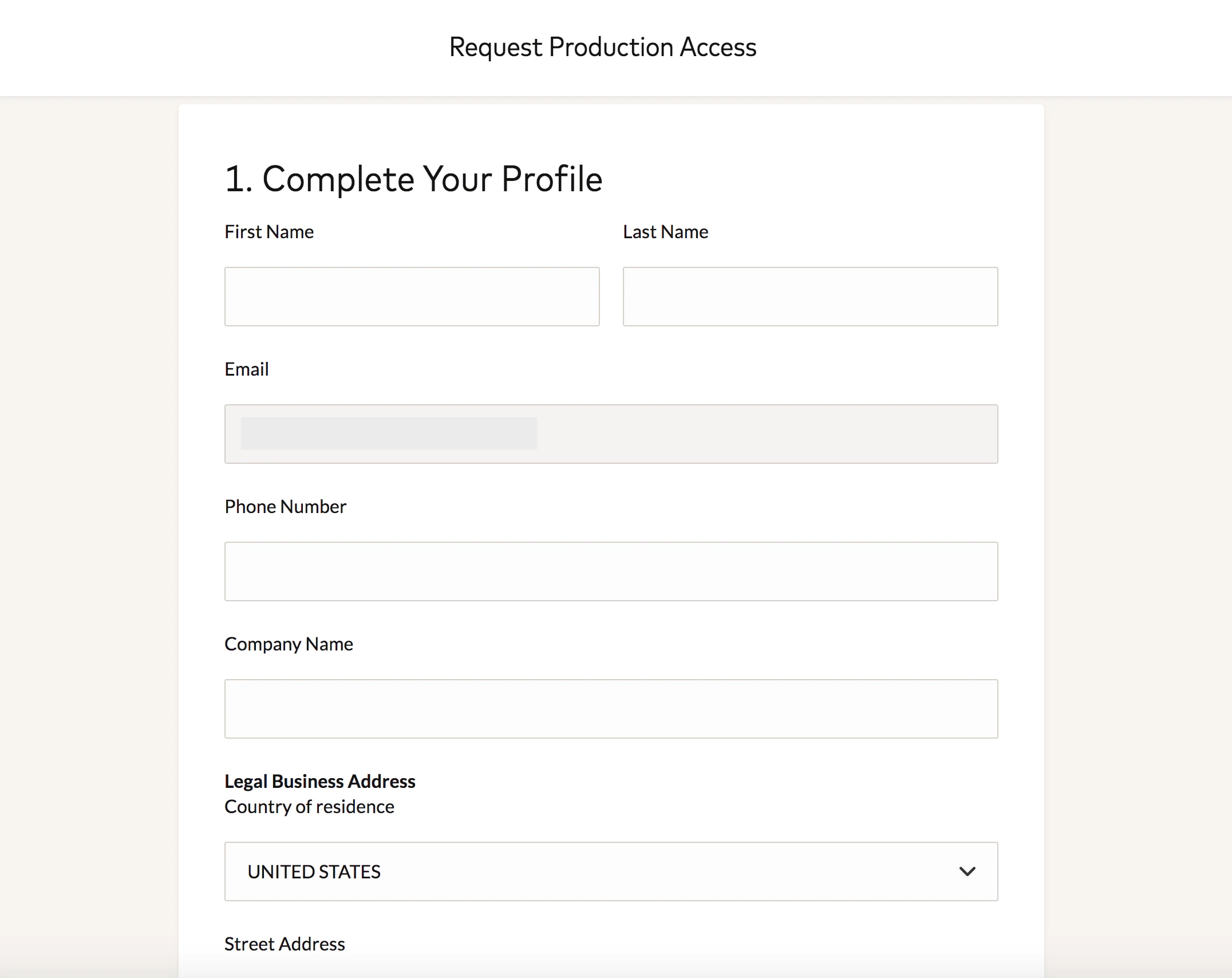Open the Country of residence dropdown
This screenshot has height=978, width=1232.
coord(611,871)
